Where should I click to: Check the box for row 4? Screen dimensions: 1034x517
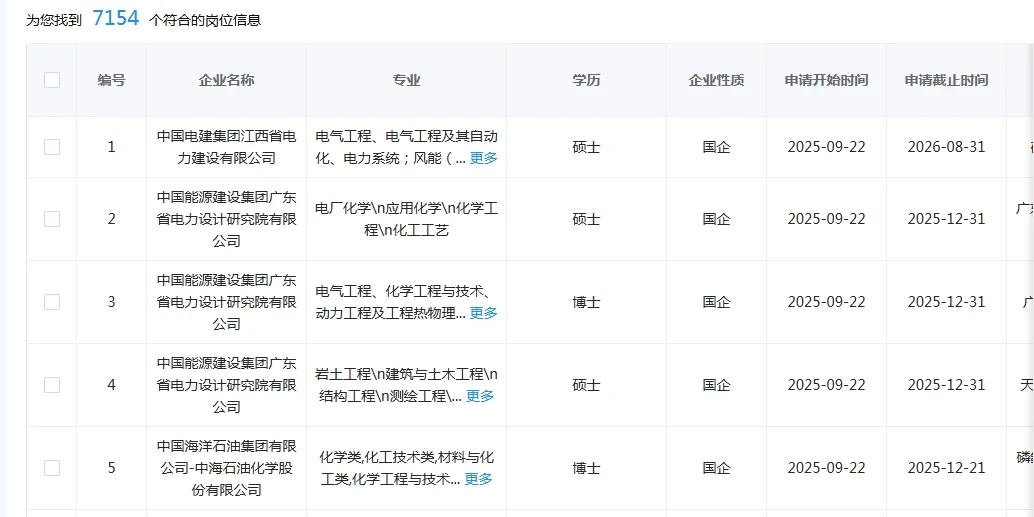pos(52,385)
